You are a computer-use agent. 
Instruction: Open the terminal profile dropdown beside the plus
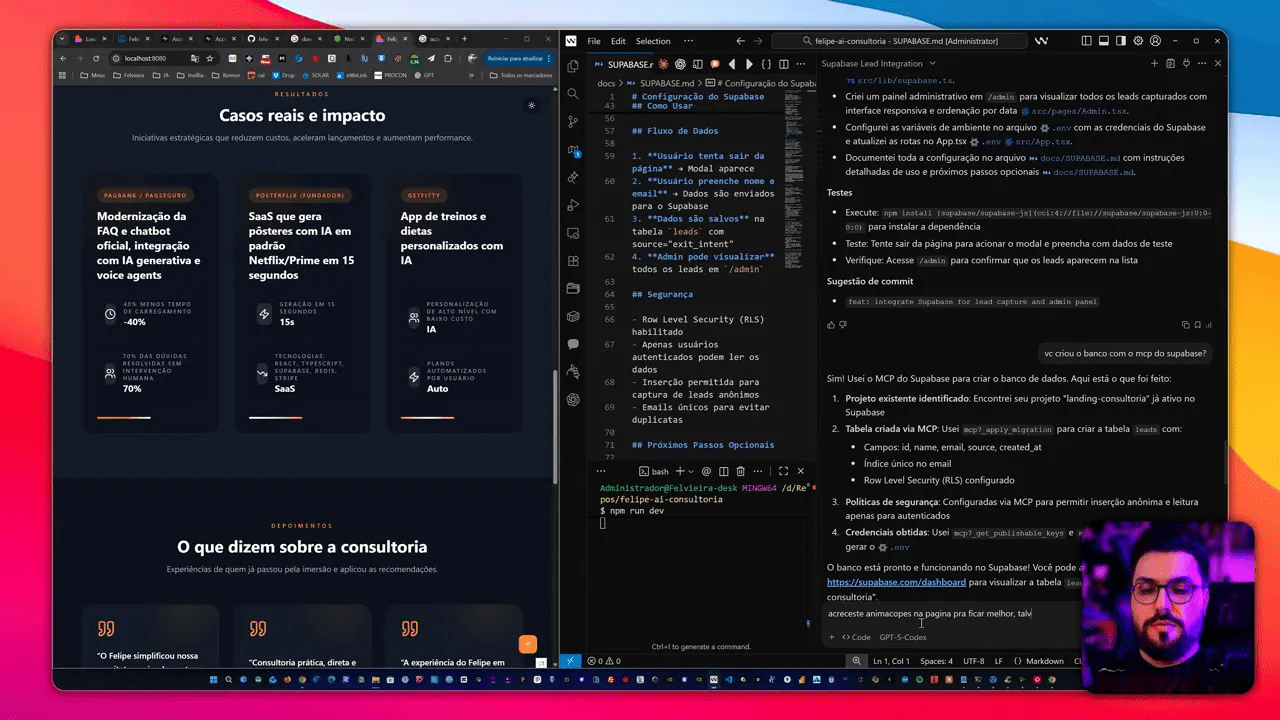691,471
